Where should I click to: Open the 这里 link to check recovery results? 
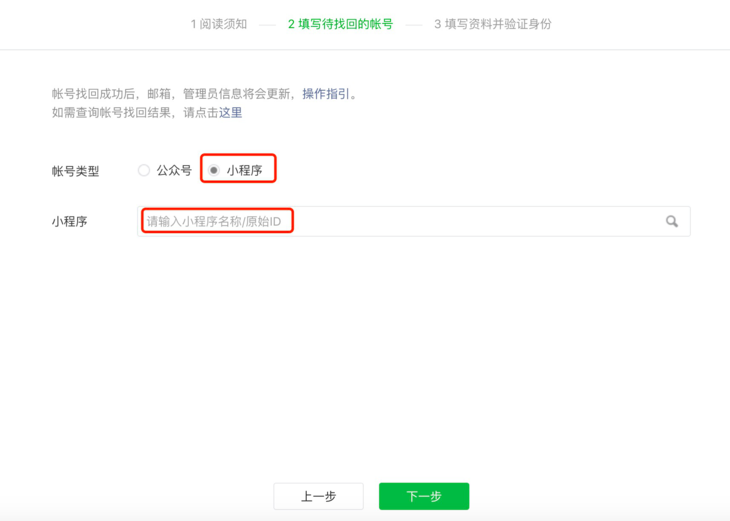[230, 113]
